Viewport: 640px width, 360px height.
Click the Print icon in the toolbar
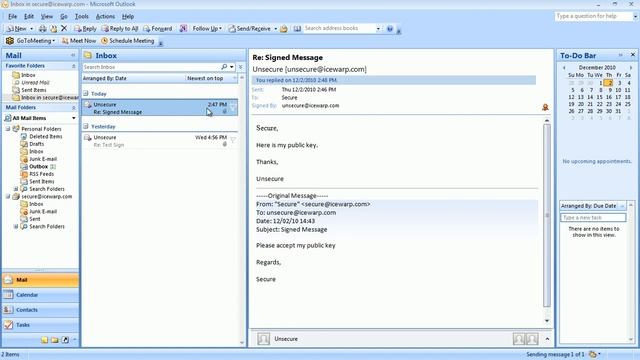pyautogui.click(x=42, y=29)
